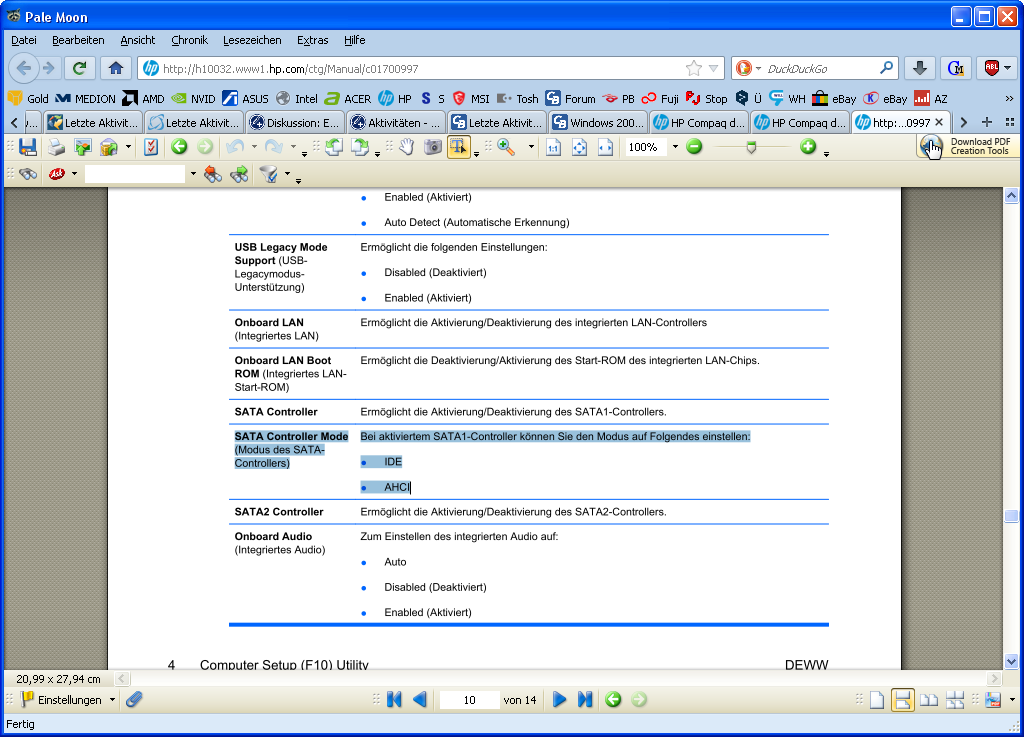
Task: Save the PDF using the floppy icon
Action: [x=28, y=147]
